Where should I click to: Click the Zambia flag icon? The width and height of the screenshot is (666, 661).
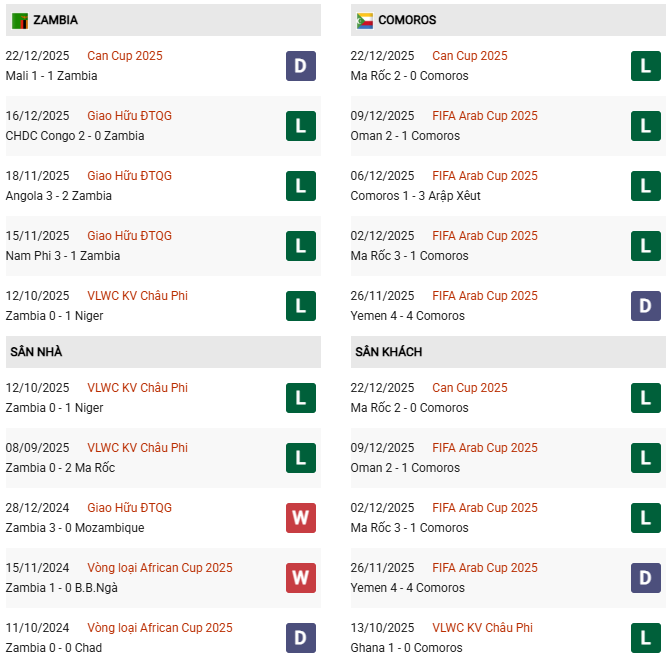point(20,20)
